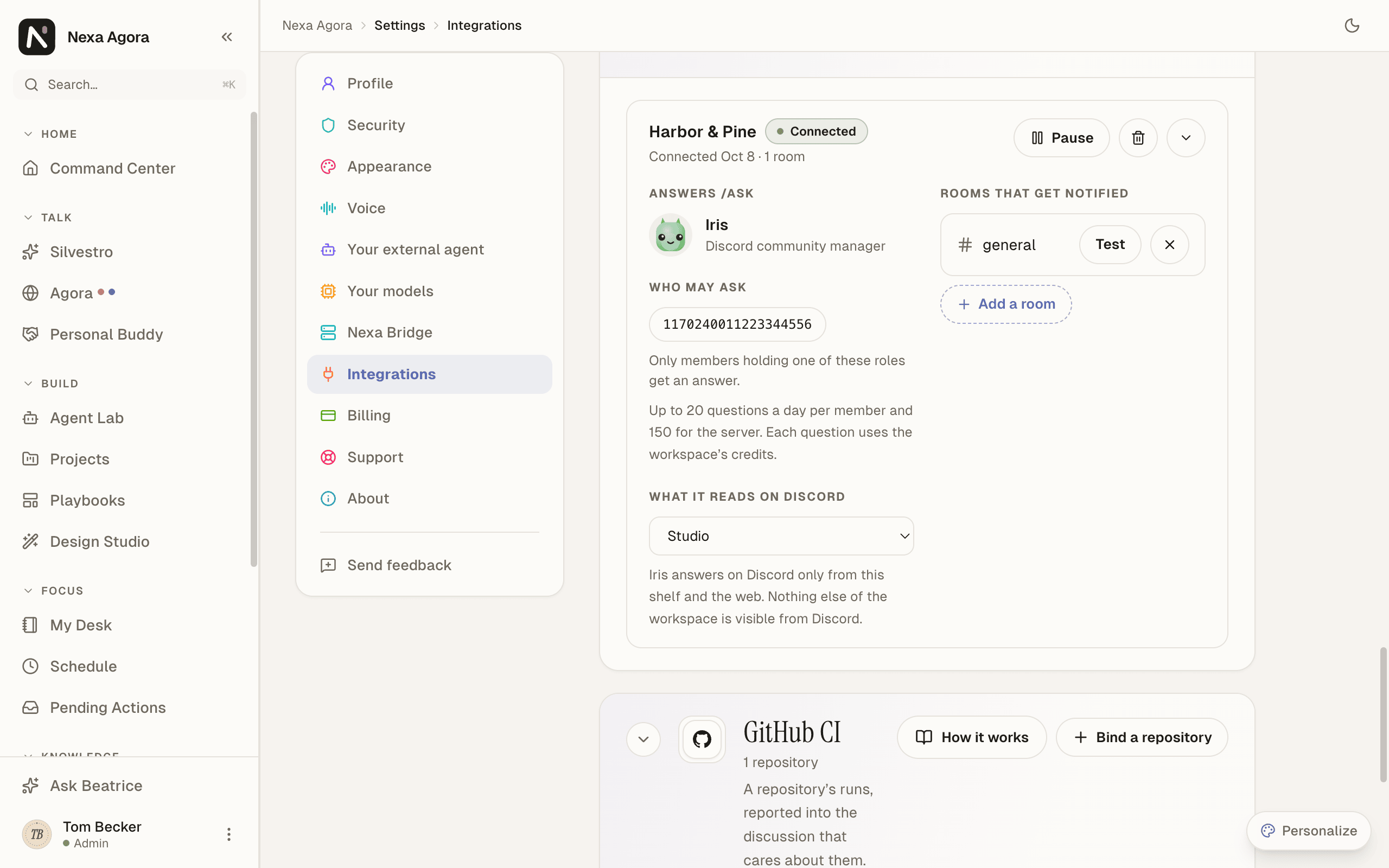
Task: Open My Desk
Action: click(x=129, y=624)
